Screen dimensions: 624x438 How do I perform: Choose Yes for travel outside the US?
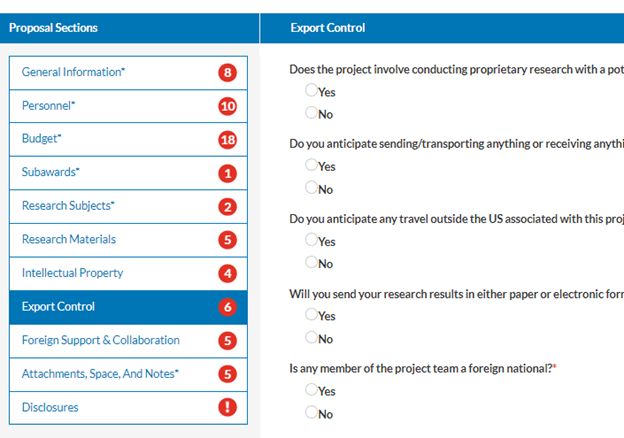(312, 241)
